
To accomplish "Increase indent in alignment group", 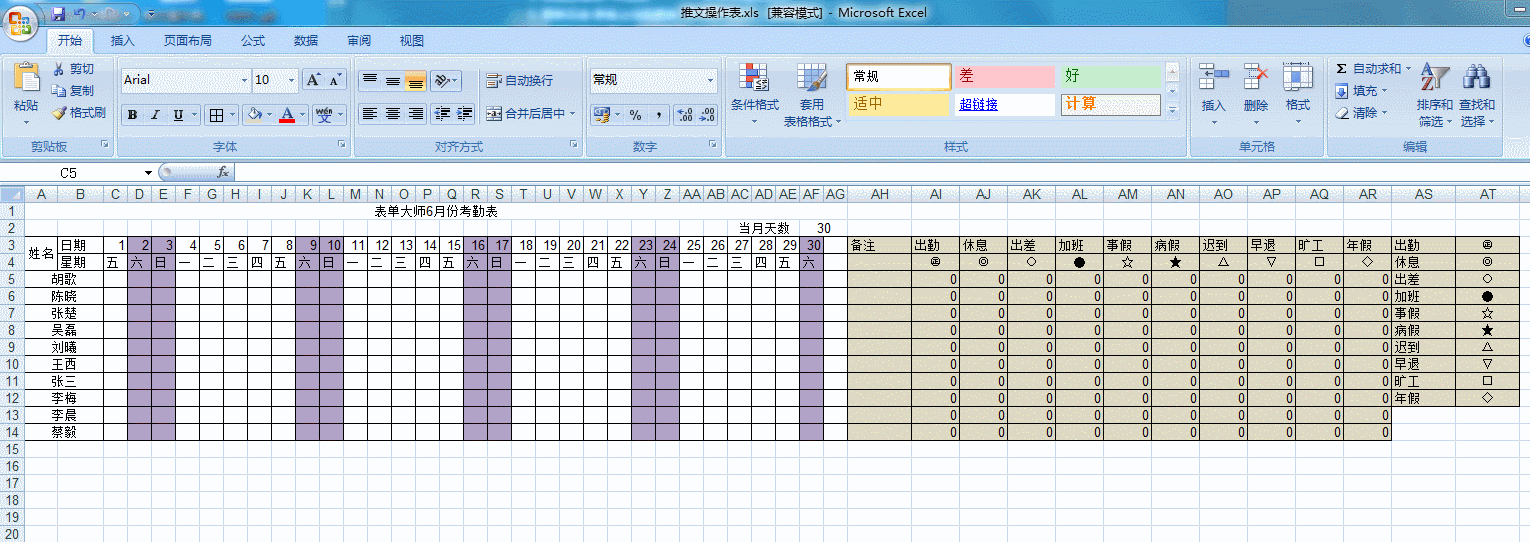I will point(465,114).
